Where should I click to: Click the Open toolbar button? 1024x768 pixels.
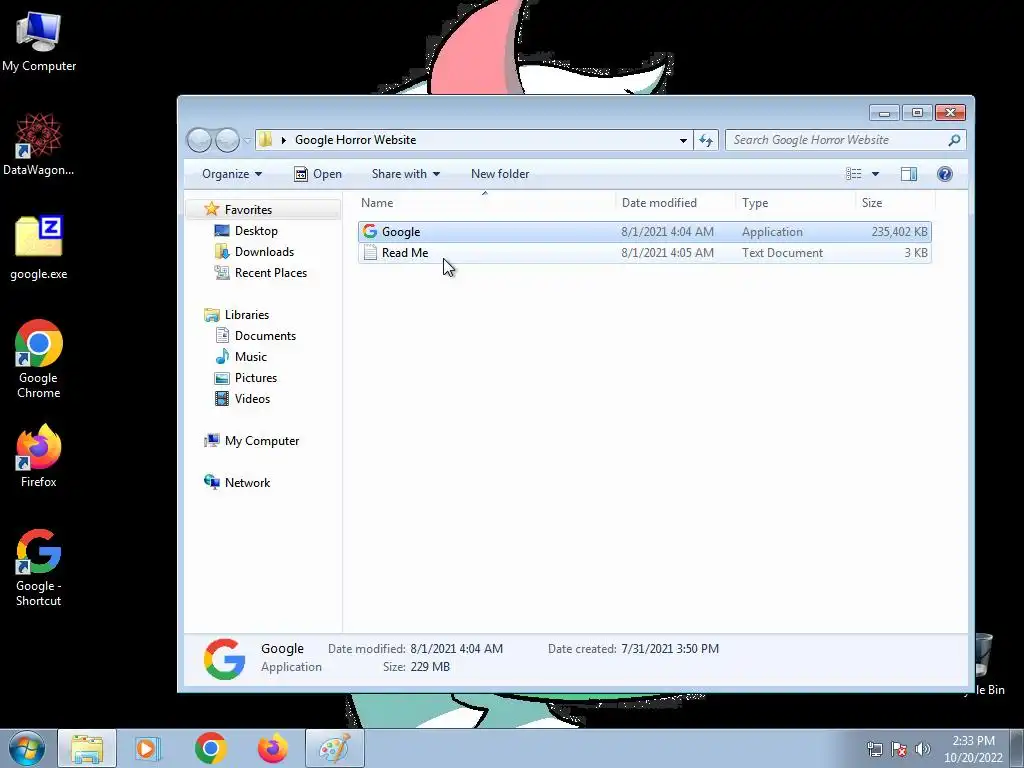(x=318, y=174)
